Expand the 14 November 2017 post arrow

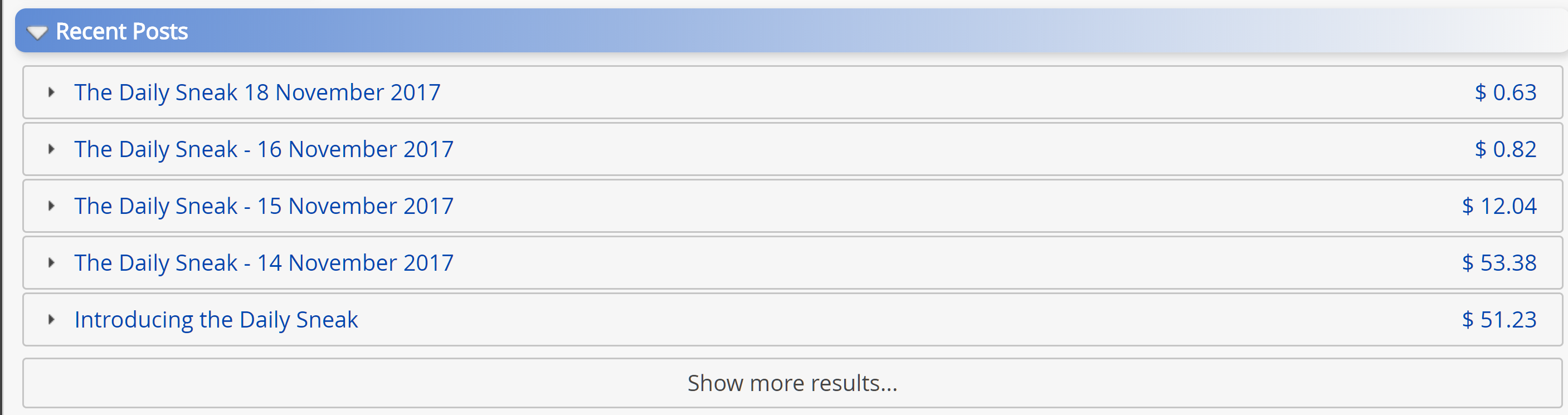52,263
